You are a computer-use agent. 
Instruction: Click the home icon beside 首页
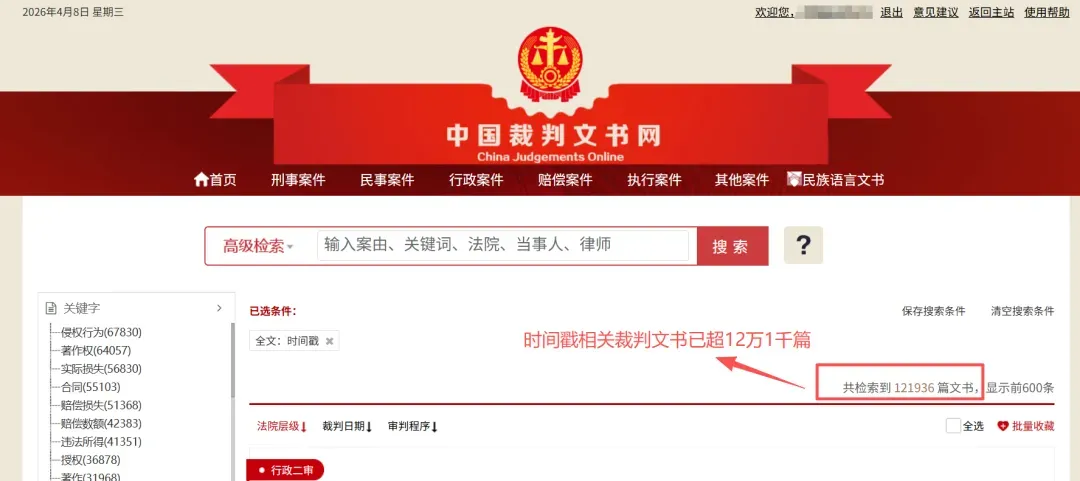point(201,180)
